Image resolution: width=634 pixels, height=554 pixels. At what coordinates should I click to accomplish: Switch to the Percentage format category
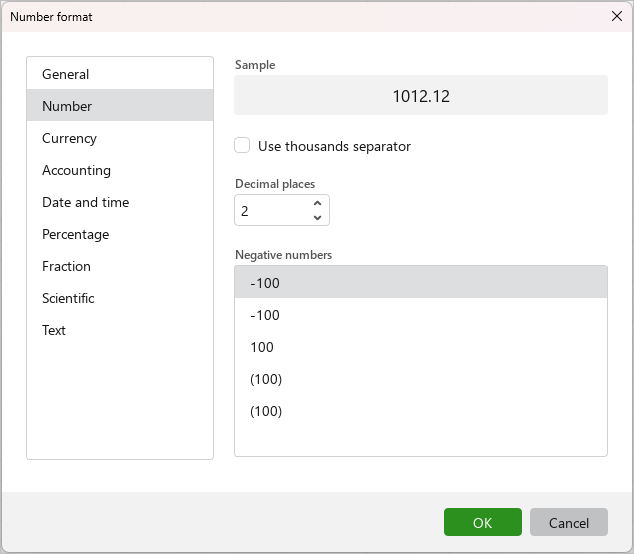tap(120, 234)
